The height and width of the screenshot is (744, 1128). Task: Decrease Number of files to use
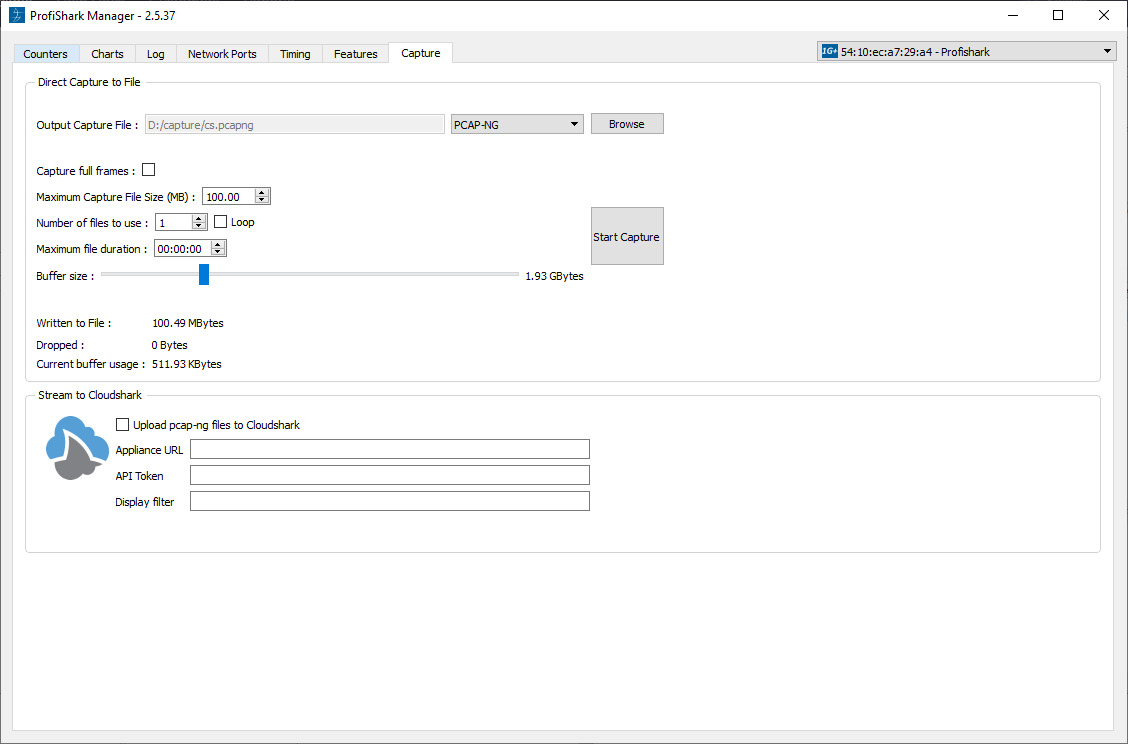tap(199, 226)
